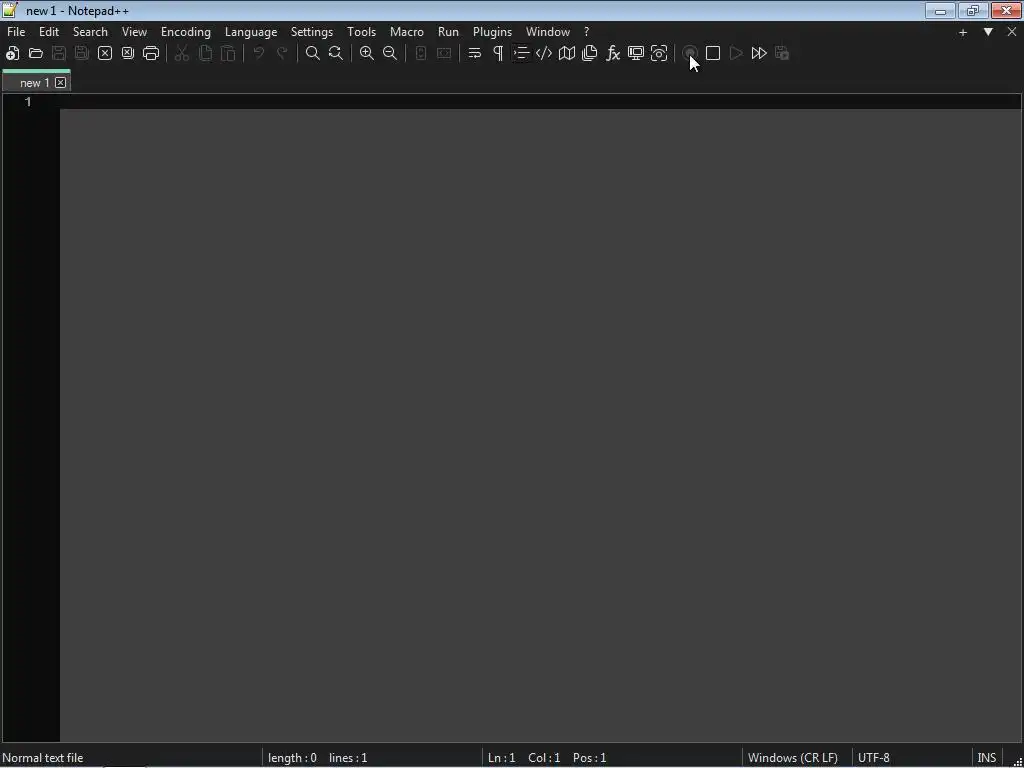
Task: Open the Language menu
Action: click(251, 32)
